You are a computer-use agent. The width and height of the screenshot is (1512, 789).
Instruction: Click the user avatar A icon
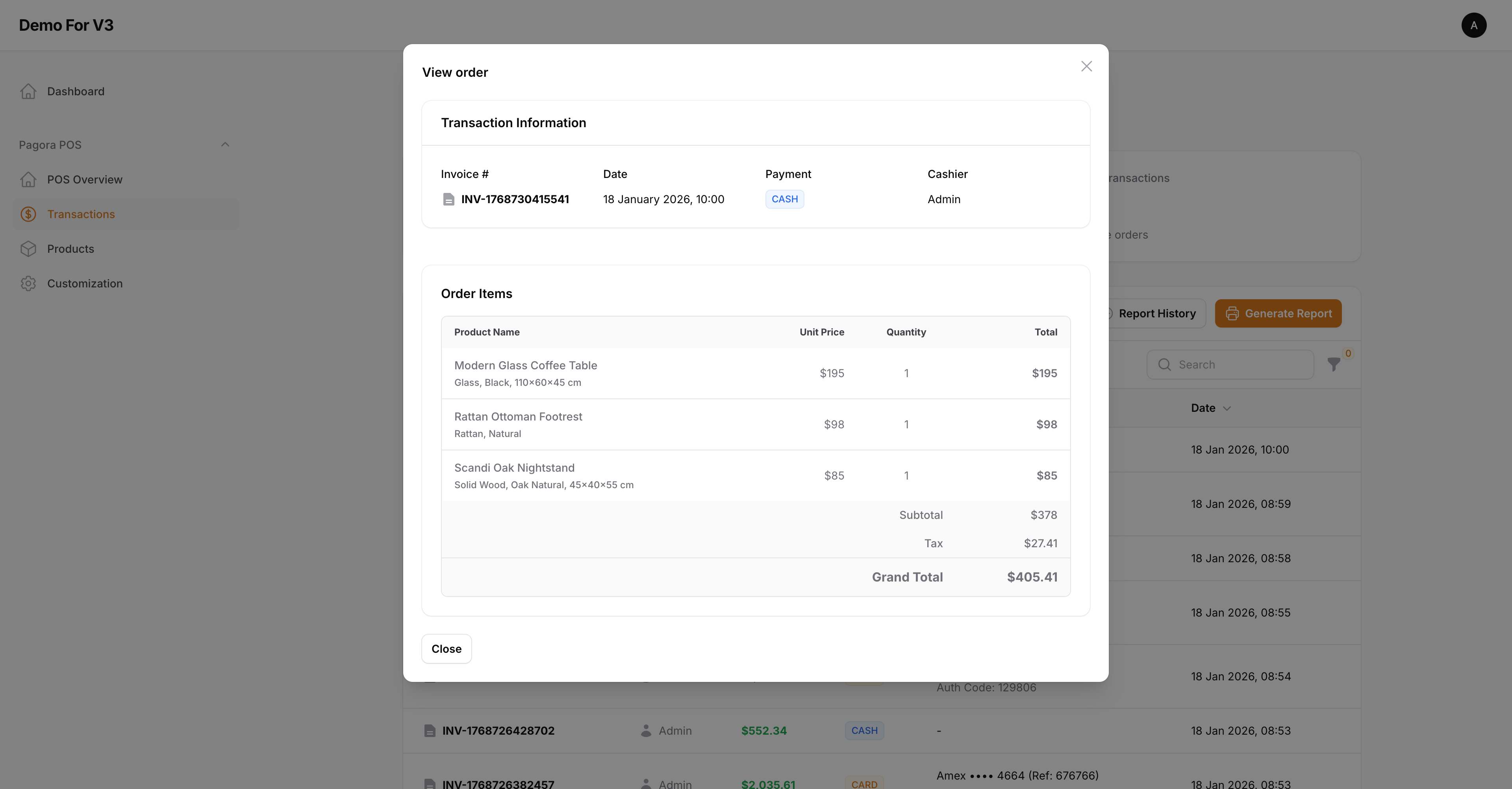[x=1473, y=25]
